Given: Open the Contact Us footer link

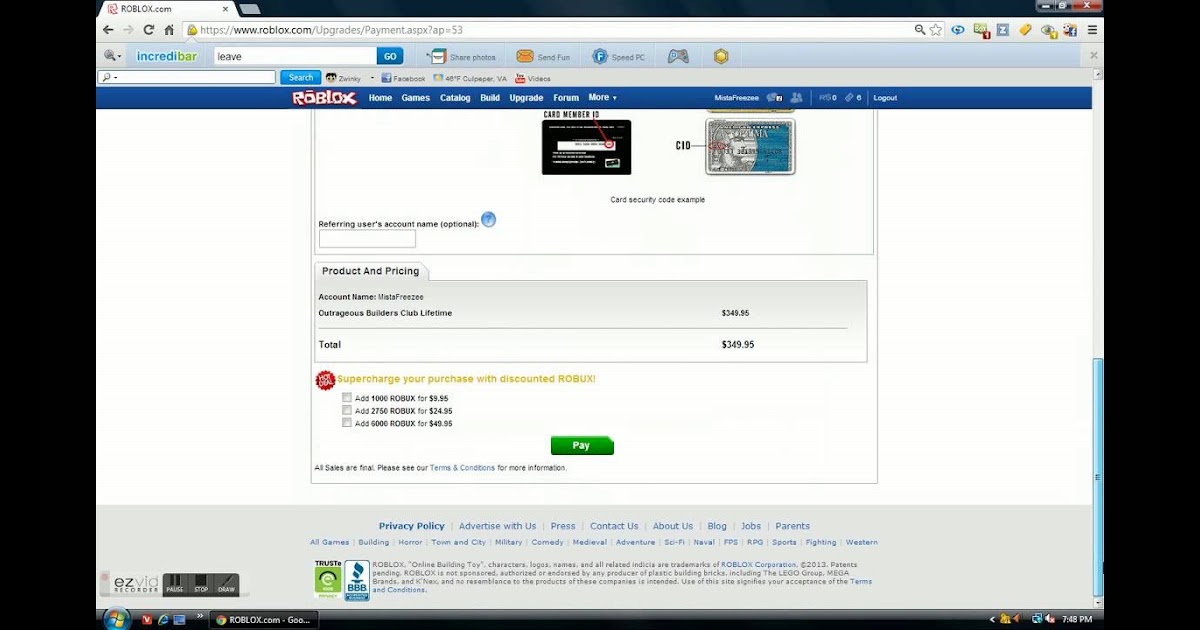Looking at the screenshot, I should coord(614,526).
